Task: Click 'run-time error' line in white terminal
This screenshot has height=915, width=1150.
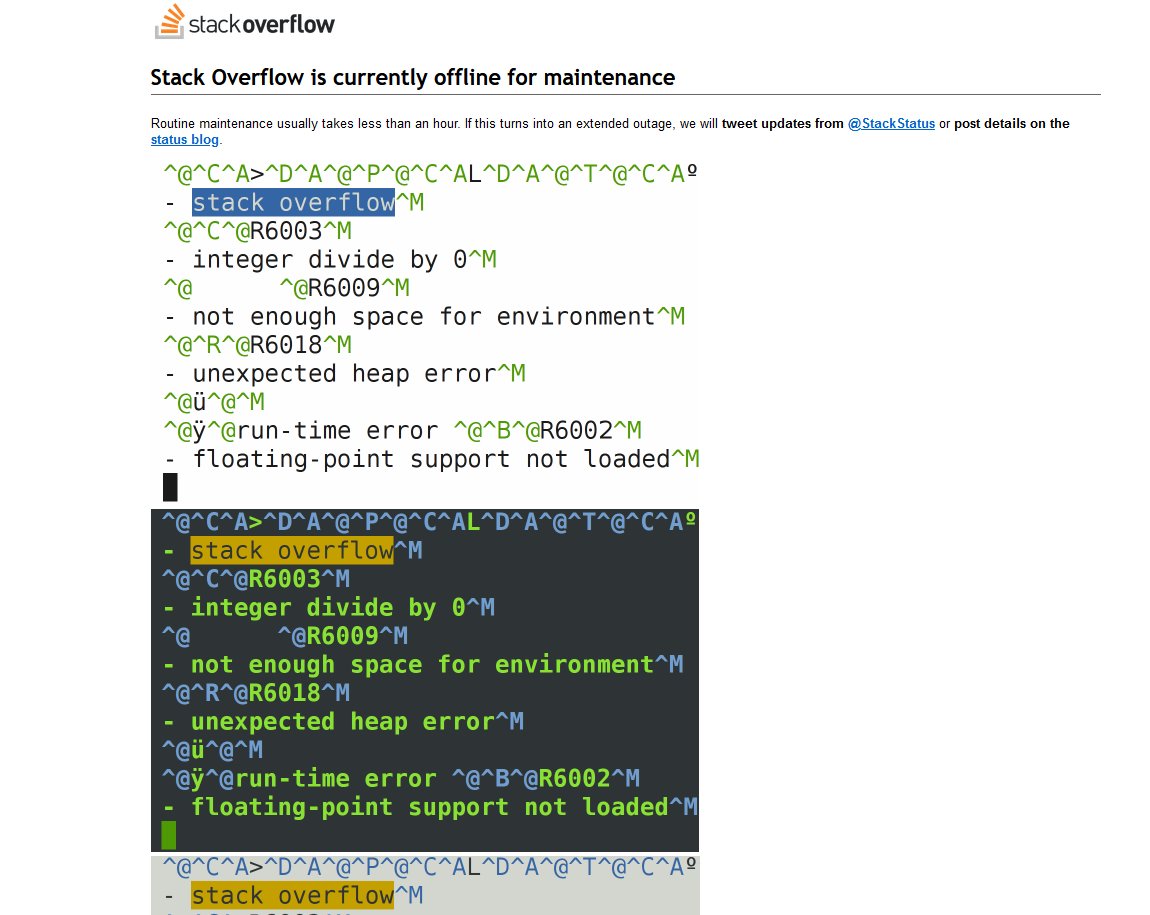Action: click(x=403, y=431)
